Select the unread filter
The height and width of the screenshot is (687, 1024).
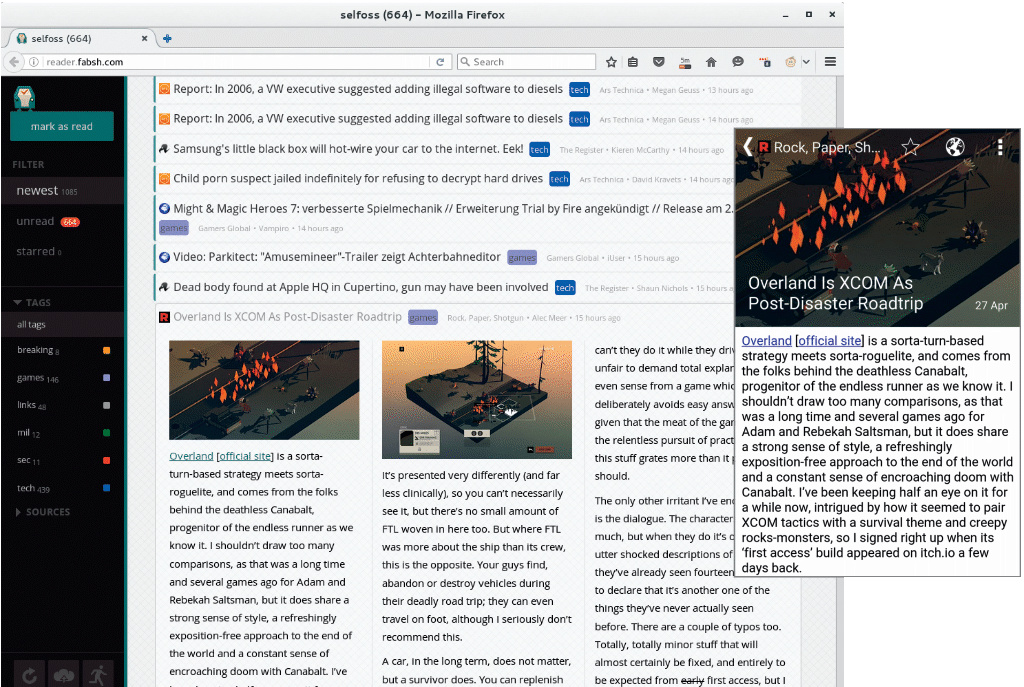pyautogui.click(x=36, y=221)
